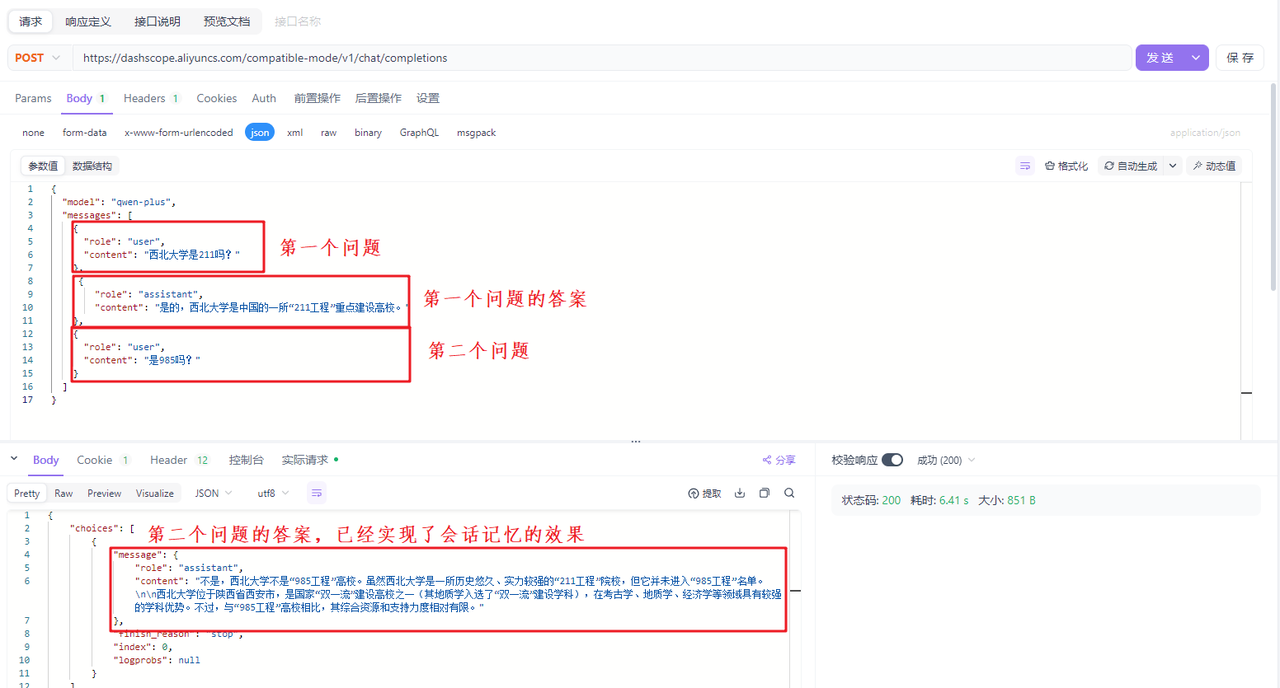The image size is (1280, 688).
Task: Switch to the Headers request tab
Action: coord(143,98)
